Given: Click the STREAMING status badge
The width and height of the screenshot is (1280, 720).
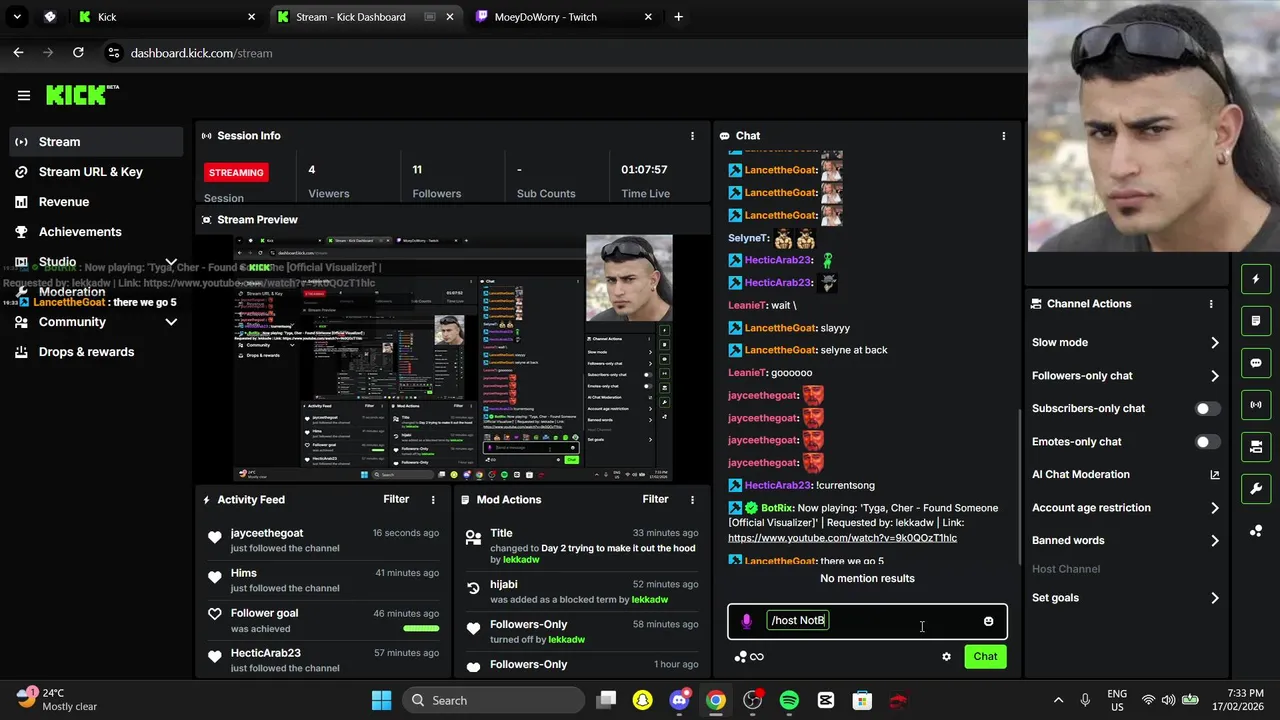Looking at the screenshot, I should 236,173.
